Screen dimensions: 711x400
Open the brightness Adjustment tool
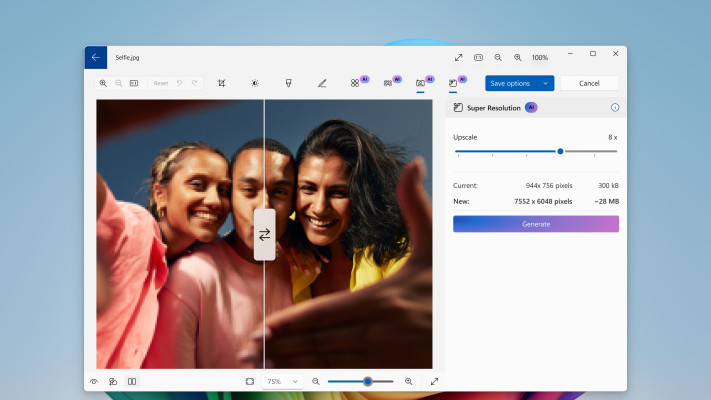255,83
